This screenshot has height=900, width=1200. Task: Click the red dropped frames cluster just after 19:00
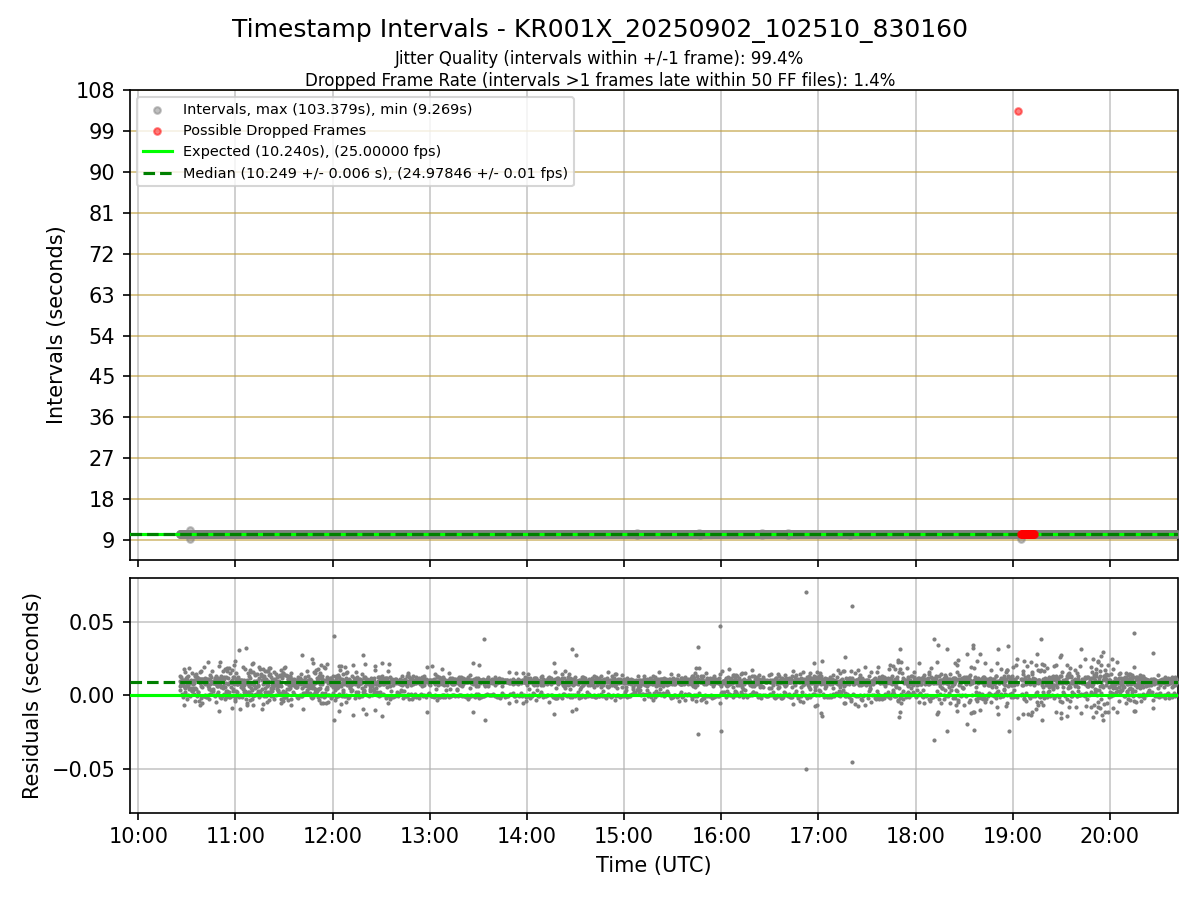(1028, 534)
